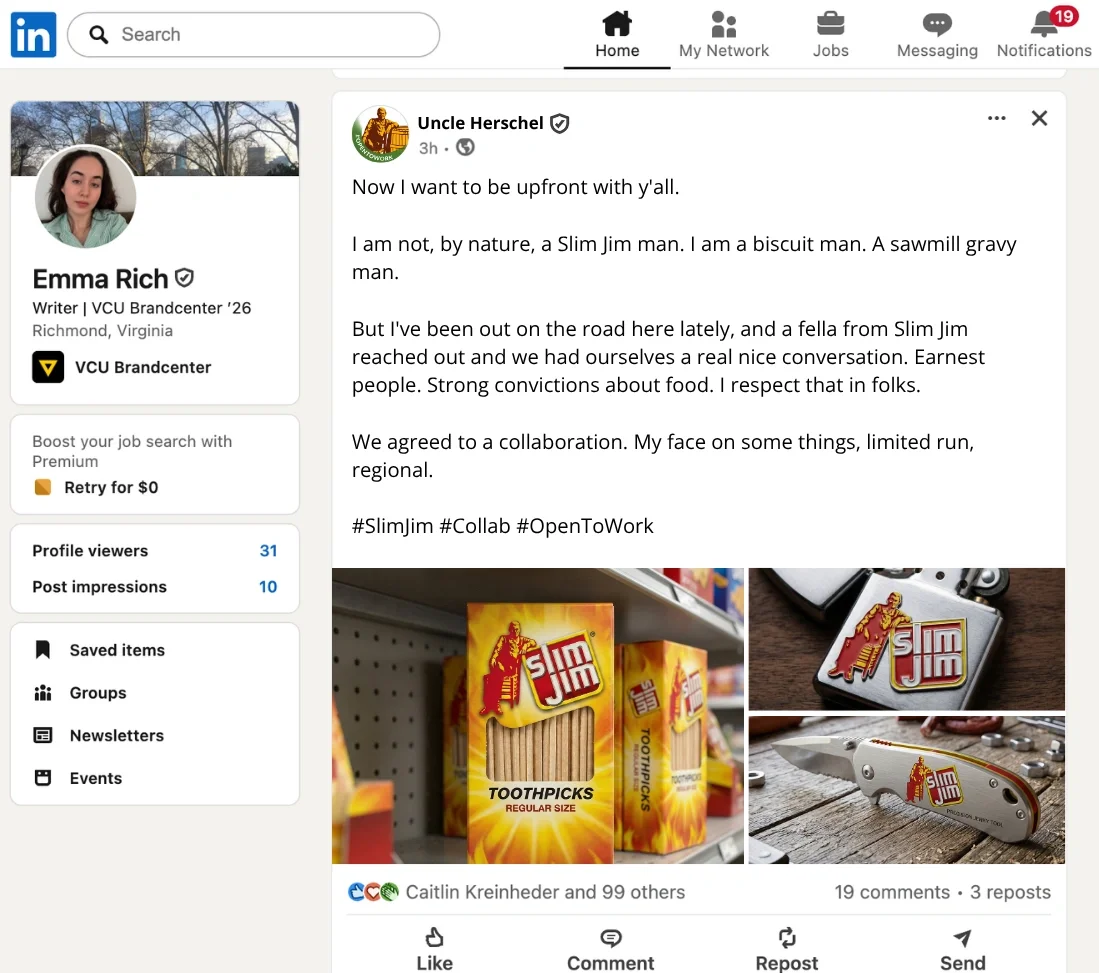Click the search magnifier icon
1099x973 pixels.
coord(99,34)
